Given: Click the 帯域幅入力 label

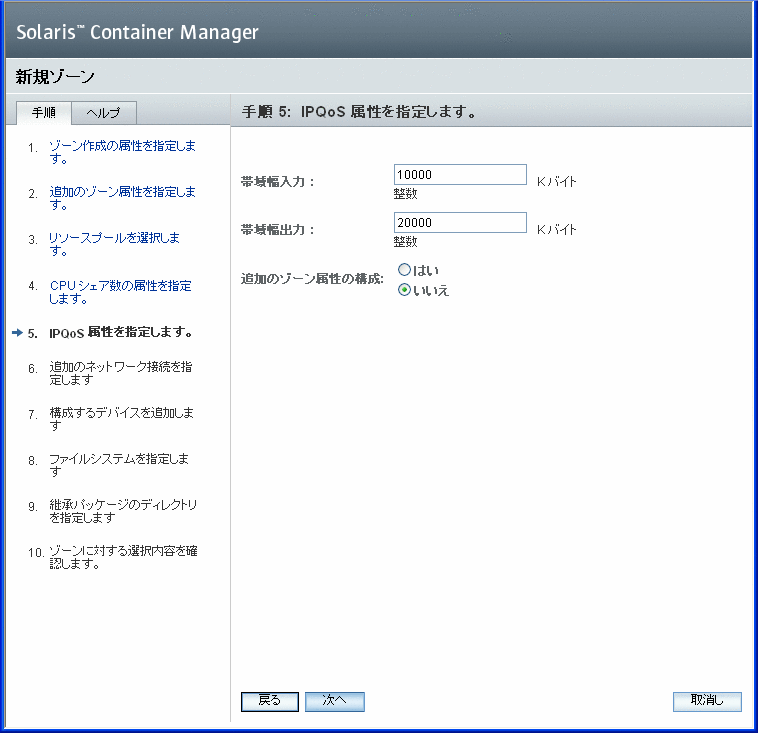Looking at the screenshot, I should [277, 182].
